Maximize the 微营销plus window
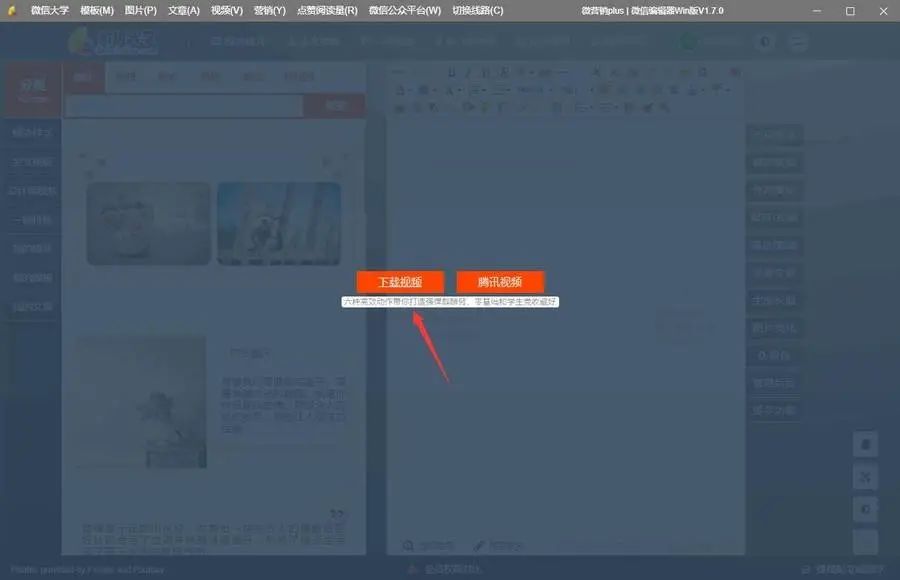Viewport: 900px width, 580px height. click(x=850, y=10)
